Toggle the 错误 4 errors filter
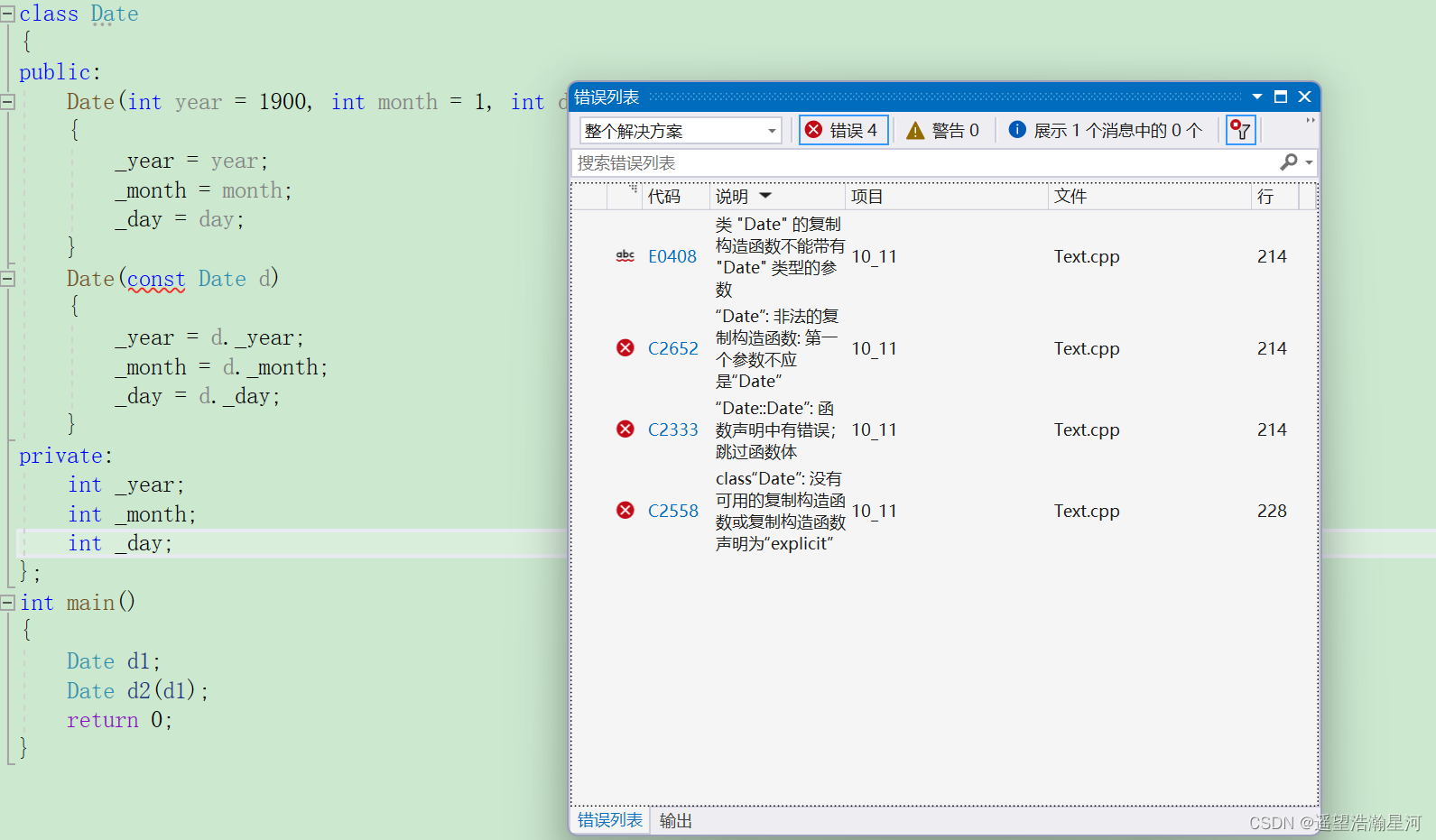Image resolution: width=1436 pixels, height=840 pixels. click(843, 130)
